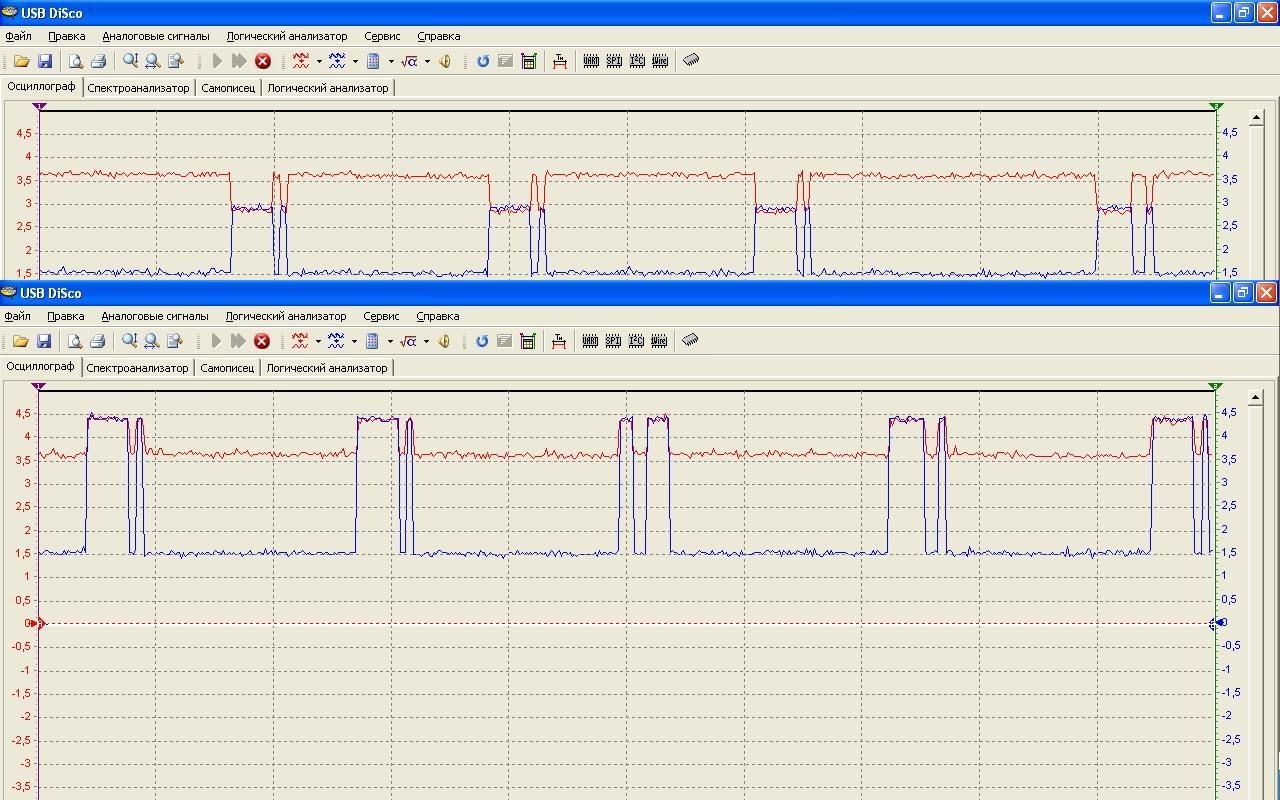This screenshot has width=1280, height=800.
Task: Speaker sound icon in upper window toolbar
Action: (445, 61)
